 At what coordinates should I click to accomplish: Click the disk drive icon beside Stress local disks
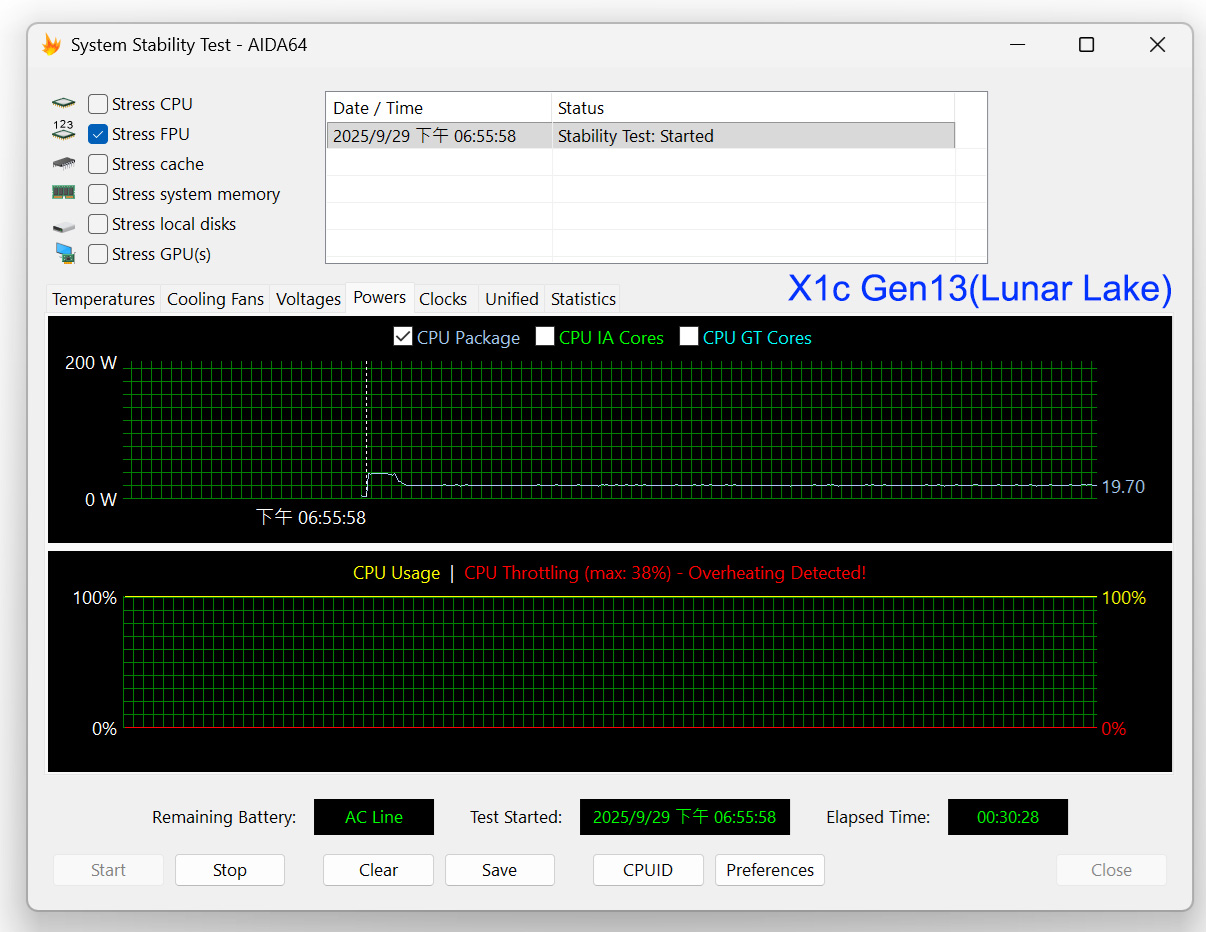[64, 226]
